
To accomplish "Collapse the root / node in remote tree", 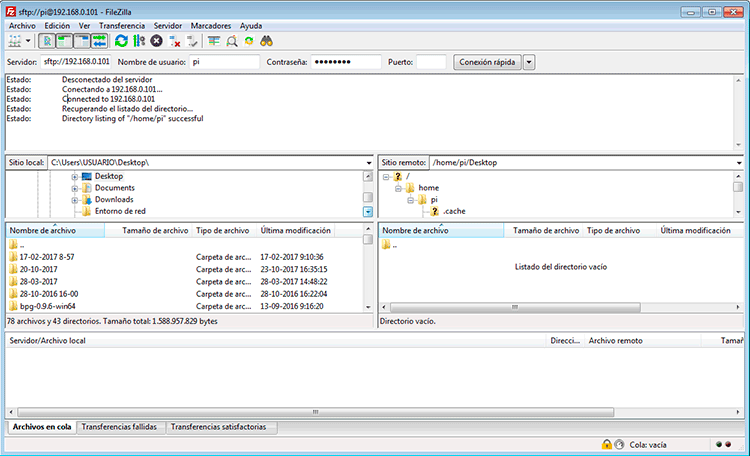I will click(x=386, y=177).
